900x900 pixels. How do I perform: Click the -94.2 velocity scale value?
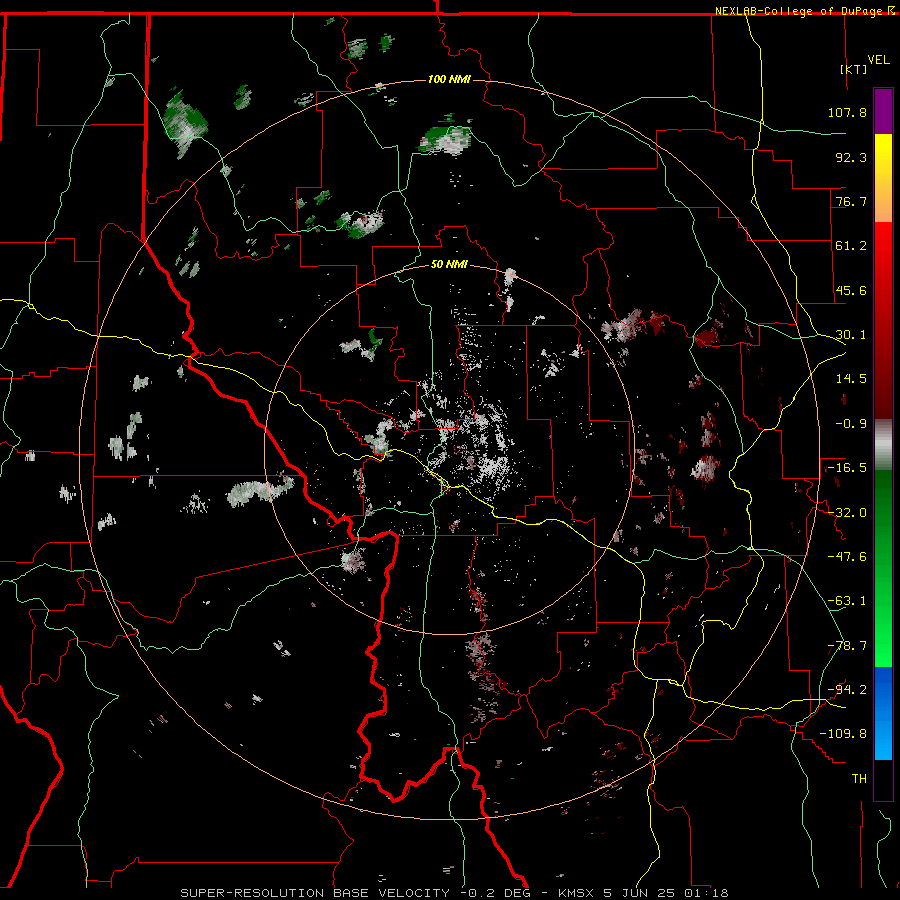(x=847, y=689)
